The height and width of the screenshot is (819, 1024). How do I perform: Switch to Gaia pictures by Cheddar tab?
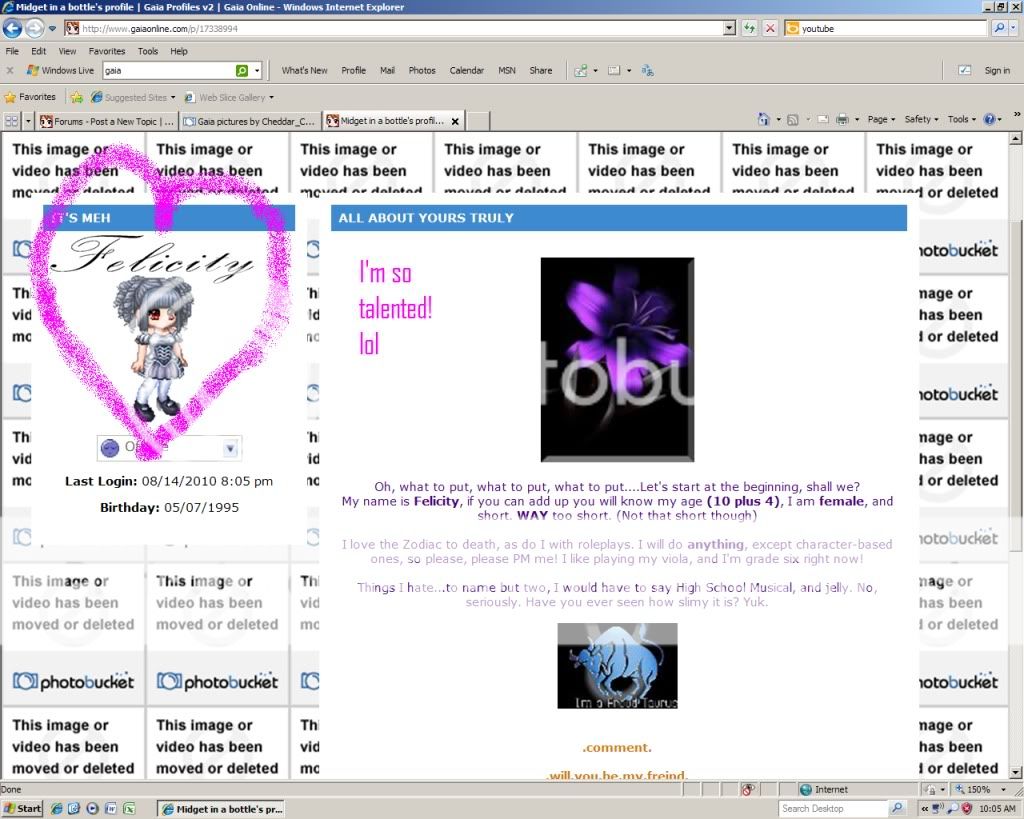[x=249, y=121]
